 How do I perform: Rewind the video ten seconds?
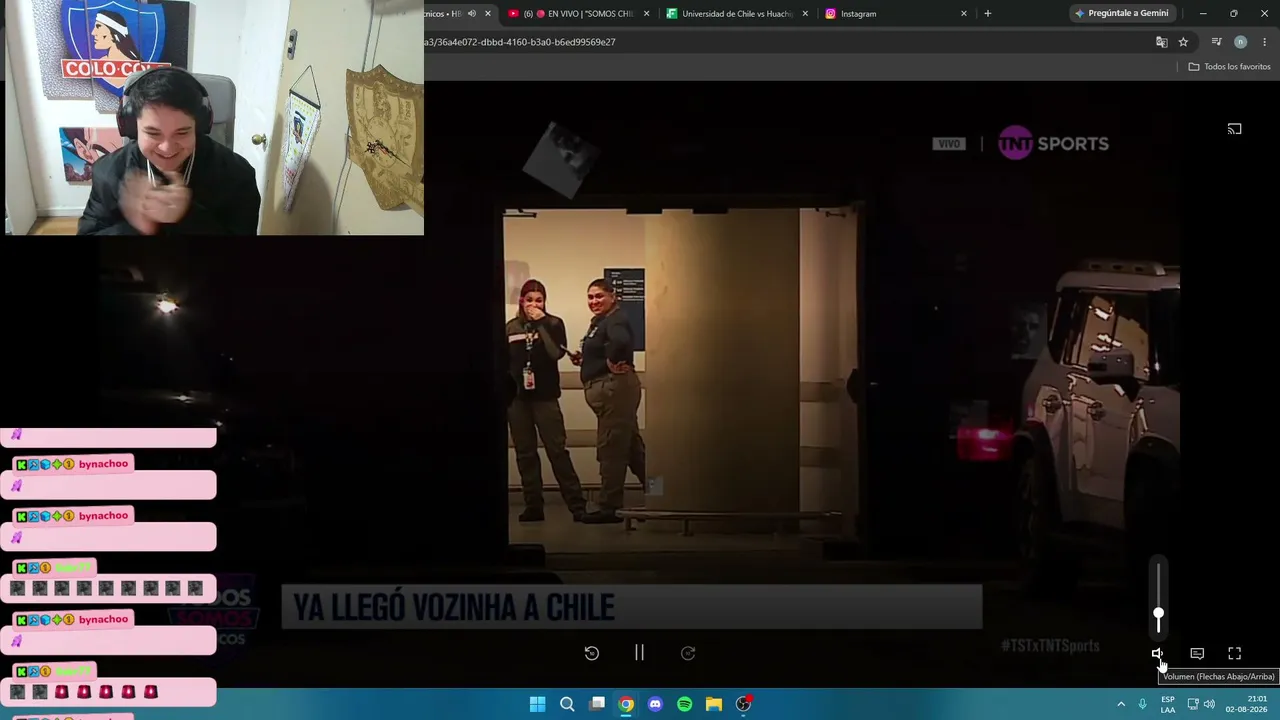(x=592, y=653)
